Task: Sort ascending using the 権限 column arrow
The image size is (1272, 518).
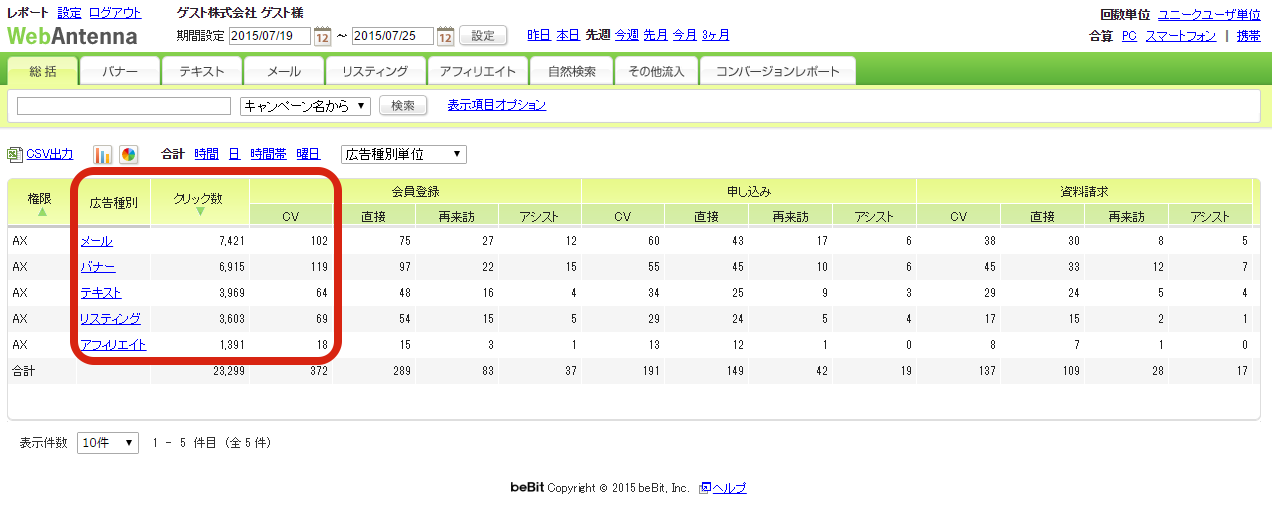Action: click(x=42, y=212)
